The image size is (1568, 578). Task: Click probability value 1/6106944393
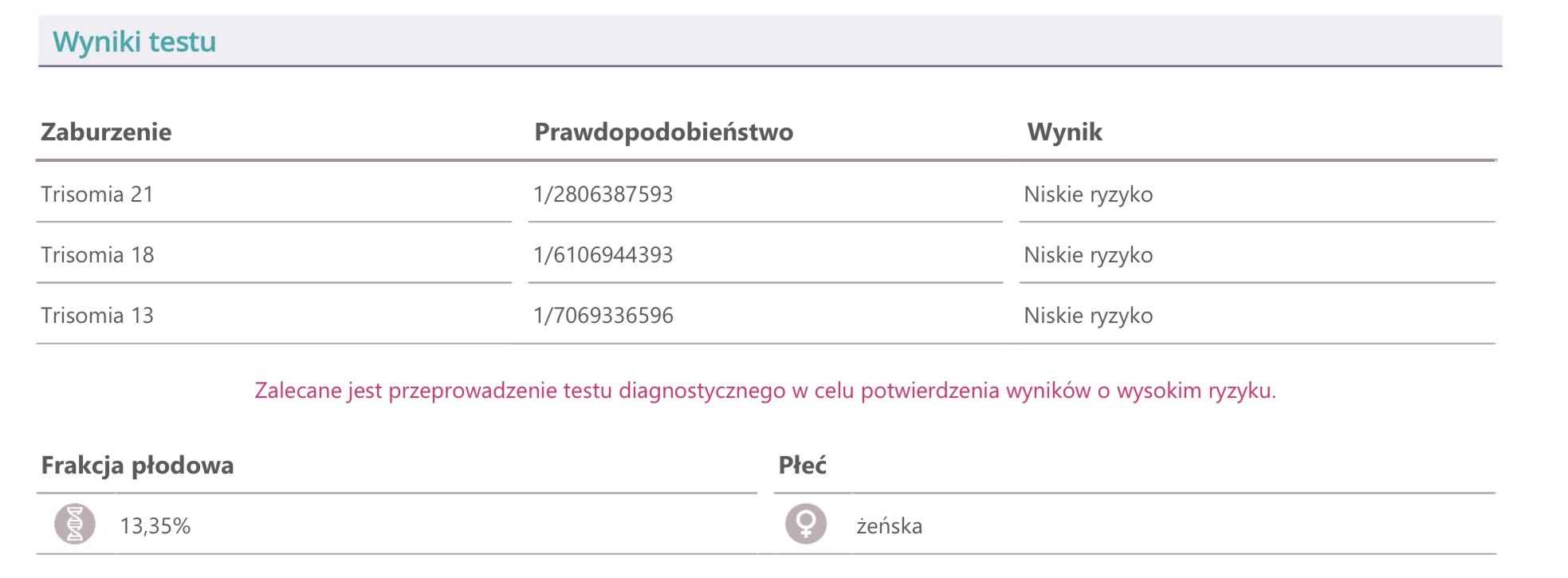point(603,255)
